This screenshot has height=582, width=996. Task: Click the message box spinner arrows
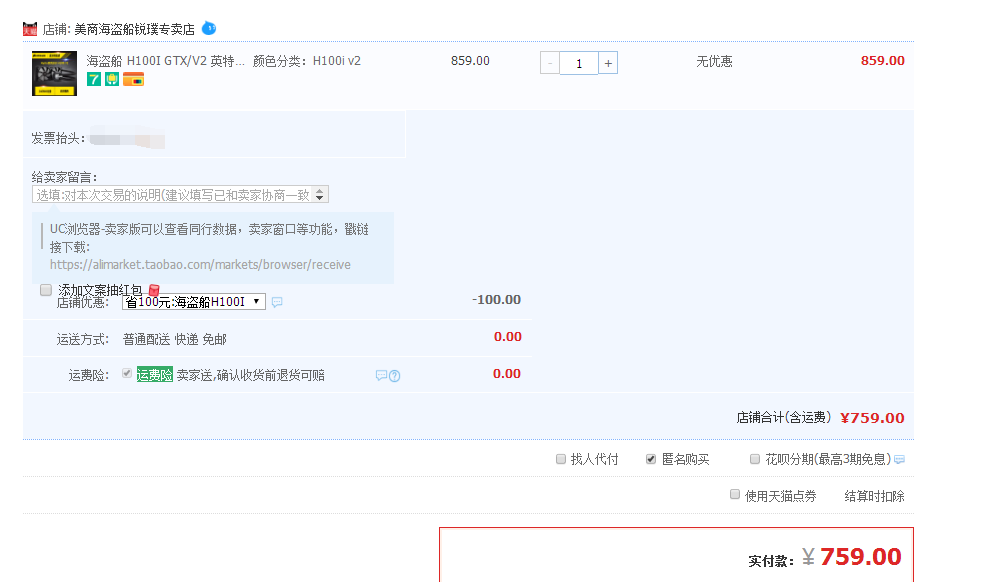(320, 194)
